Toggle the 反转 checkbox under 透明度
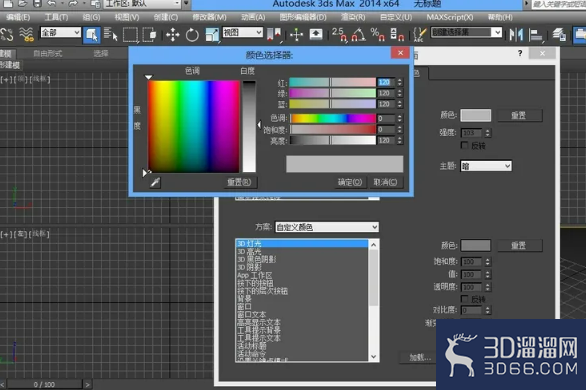 click(465, 299)
